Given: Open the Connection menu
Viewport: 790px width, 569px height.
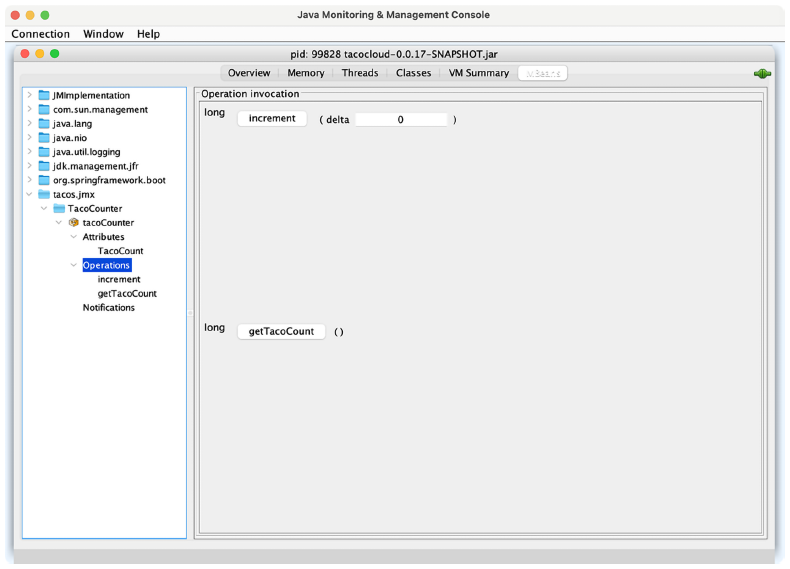Looking at the screenshot, I should point(40,34).
